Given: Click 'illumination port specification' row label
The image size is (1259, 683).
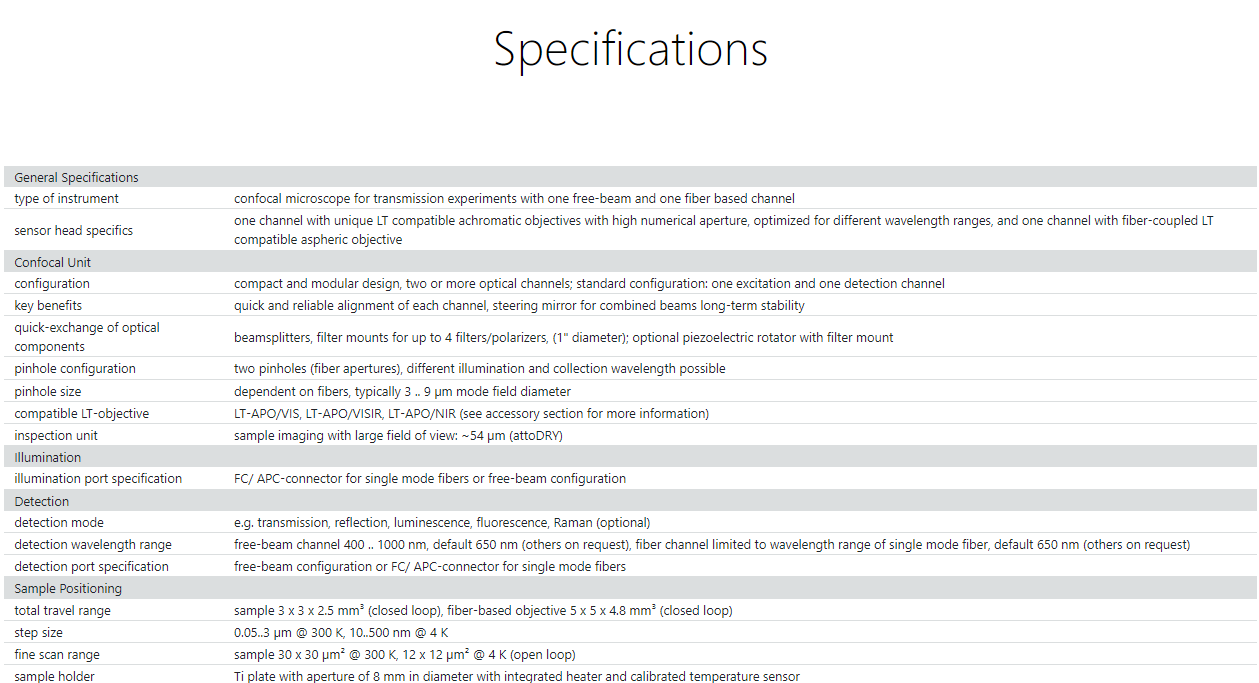Looking at the screenshot, I should (98, 478).
